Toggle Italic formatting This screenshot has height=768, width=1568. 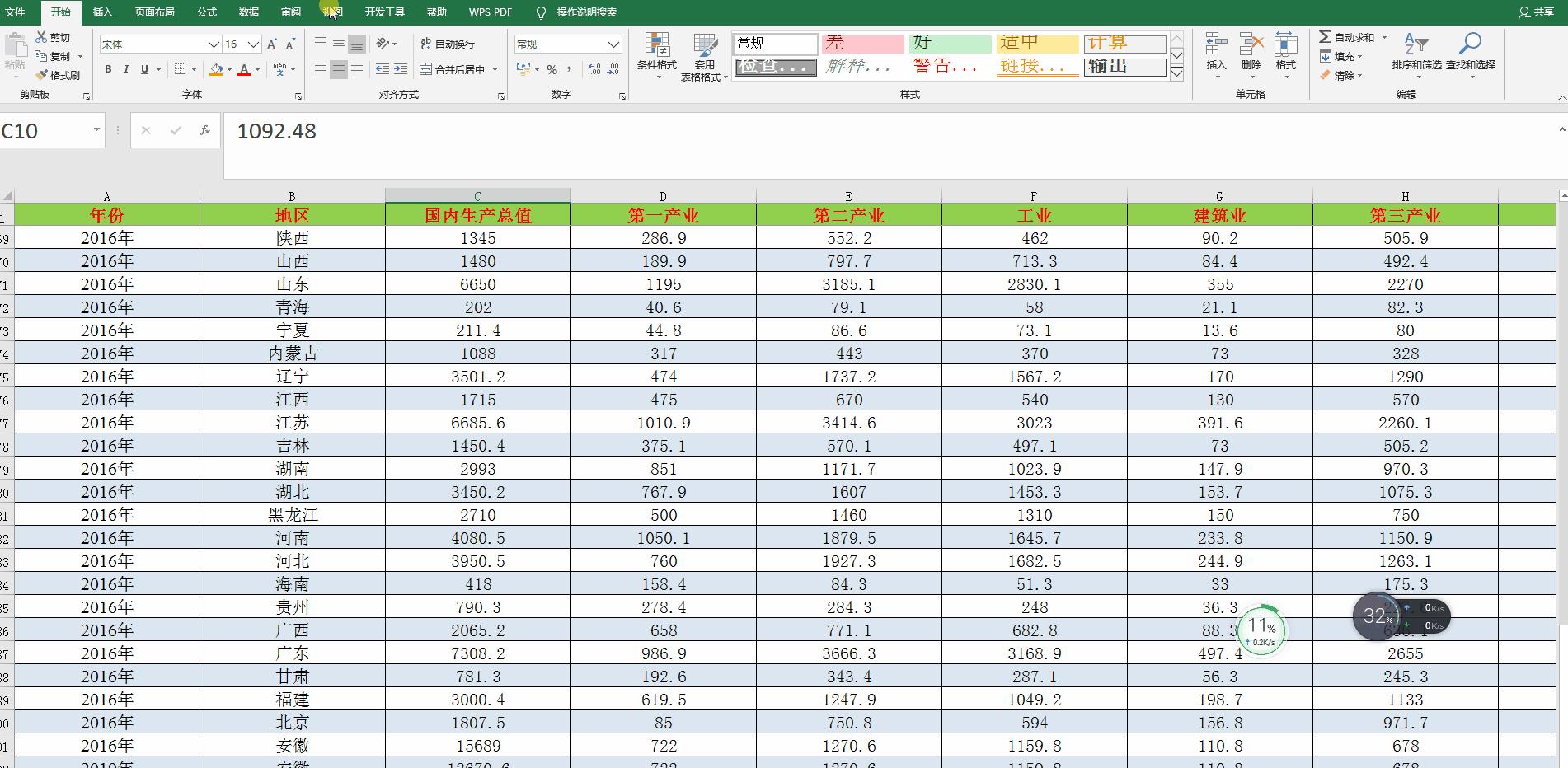[x=126, y=70]
